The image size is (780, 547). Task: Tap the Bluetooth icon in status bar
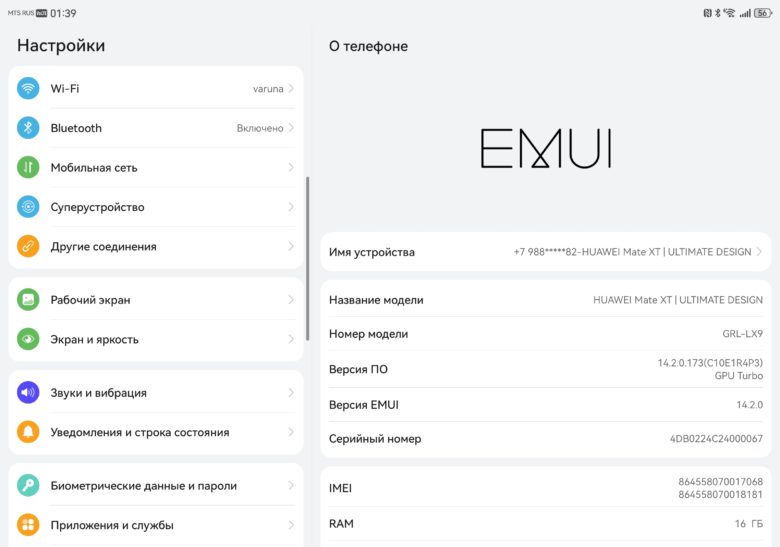(x=717, y=13)
